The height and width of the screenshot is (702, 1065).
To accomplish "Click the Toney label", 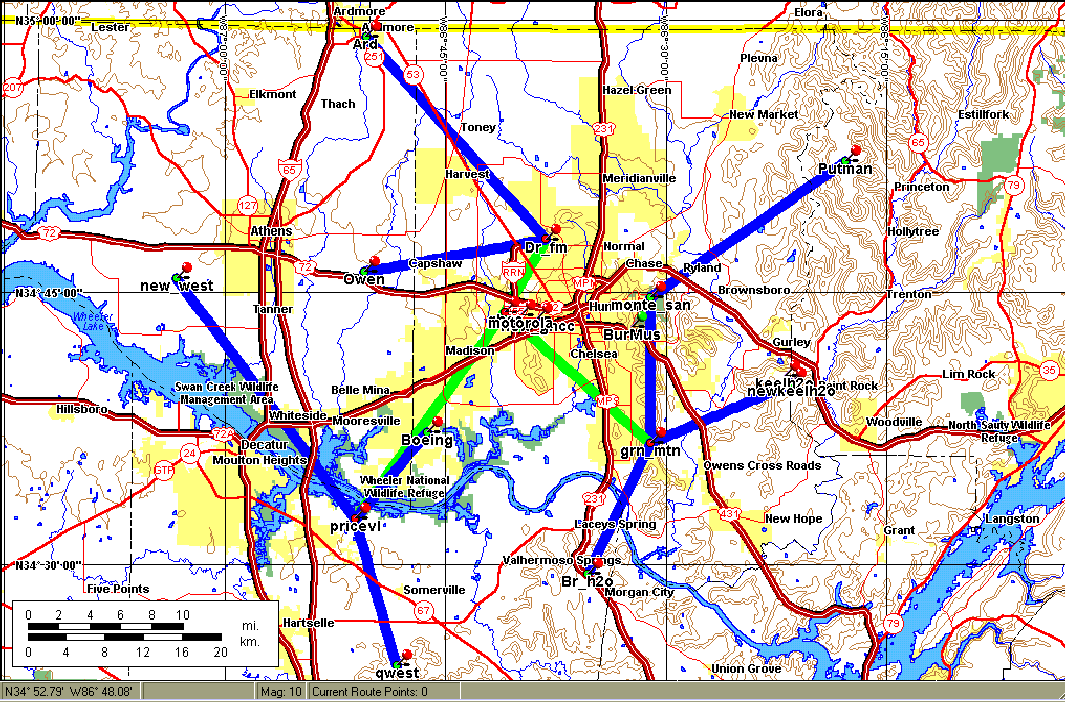I will 478,127.
